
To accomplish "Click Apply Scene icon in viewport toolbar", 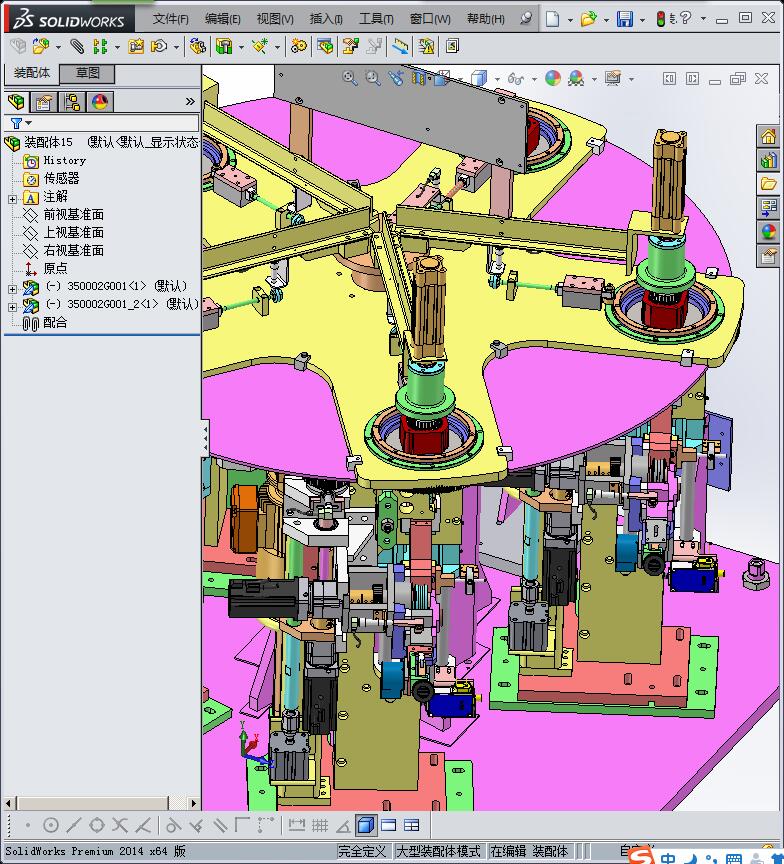I will (576, 78).
